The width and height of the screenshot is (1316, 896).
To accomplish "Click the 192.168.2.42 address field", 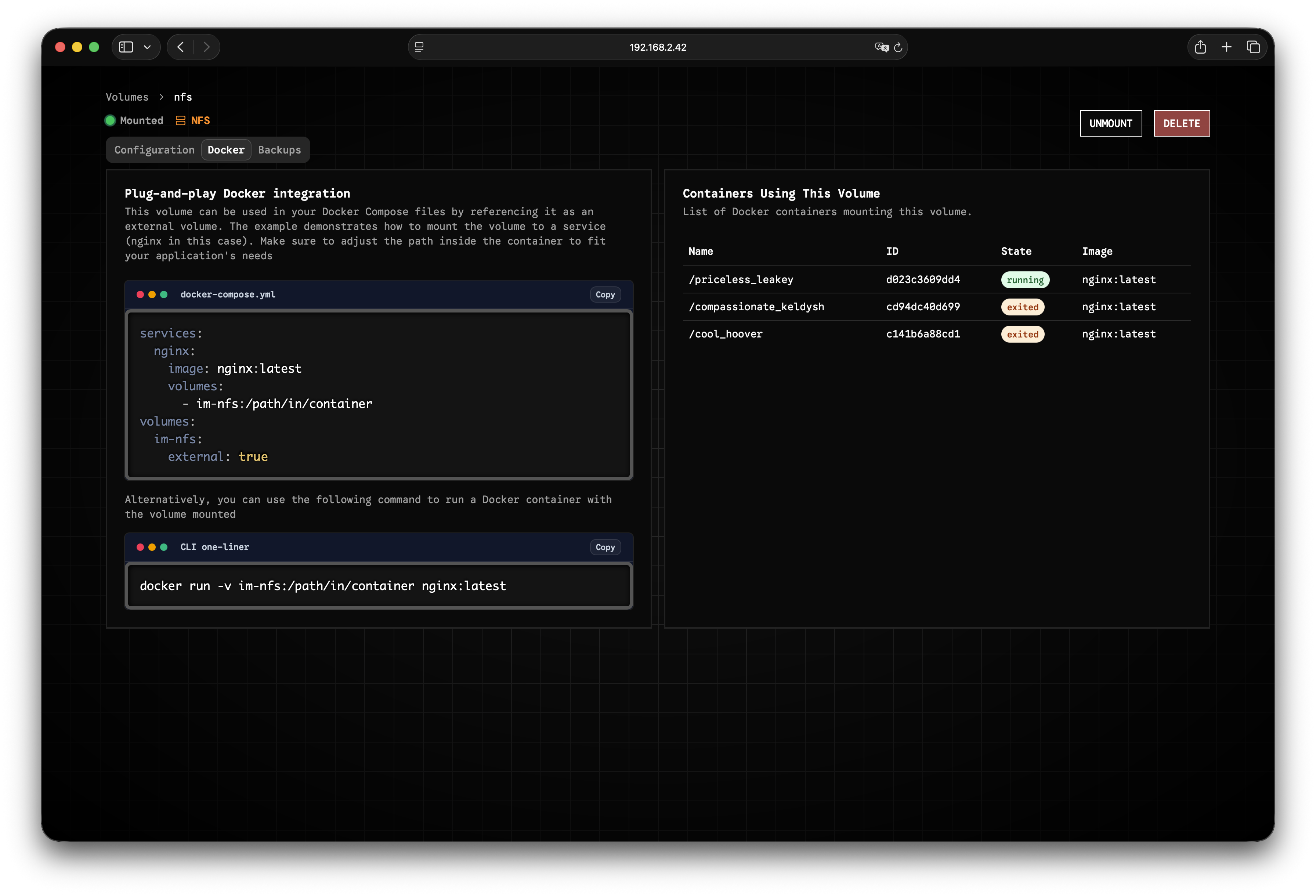I will tap(657, 47).
